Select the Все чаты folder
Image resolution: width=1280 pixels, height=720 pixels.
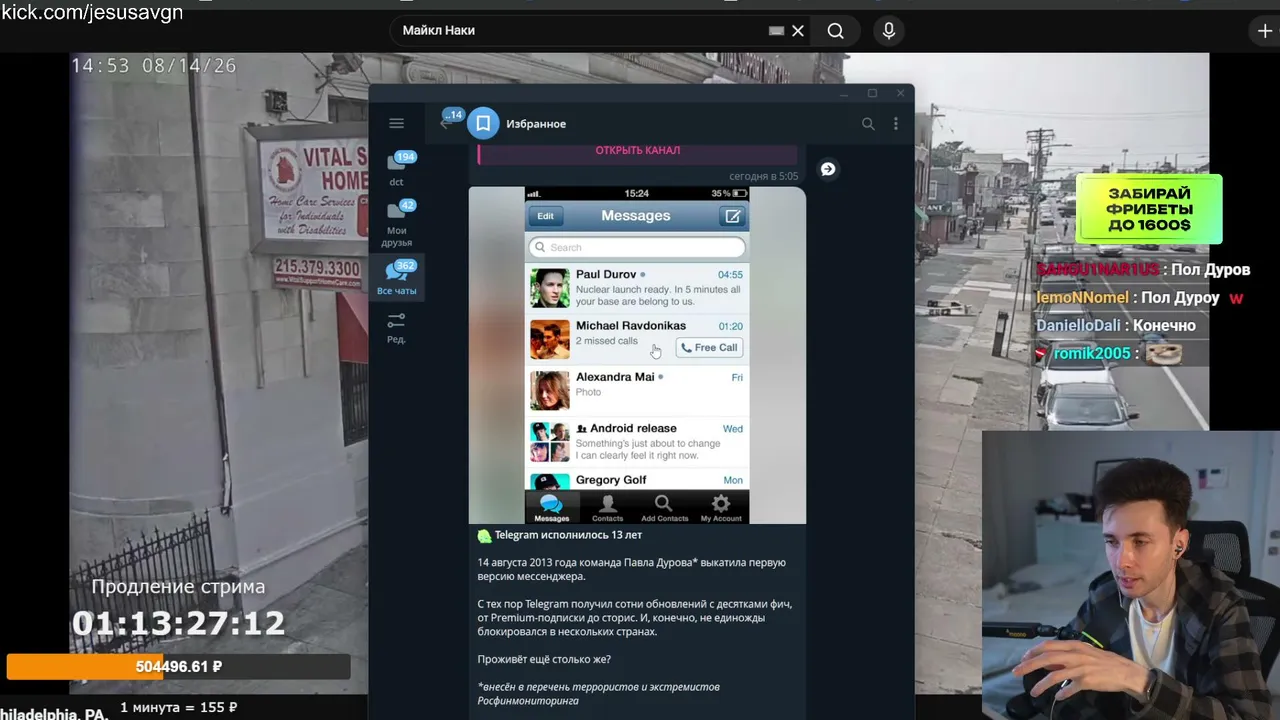396,277
